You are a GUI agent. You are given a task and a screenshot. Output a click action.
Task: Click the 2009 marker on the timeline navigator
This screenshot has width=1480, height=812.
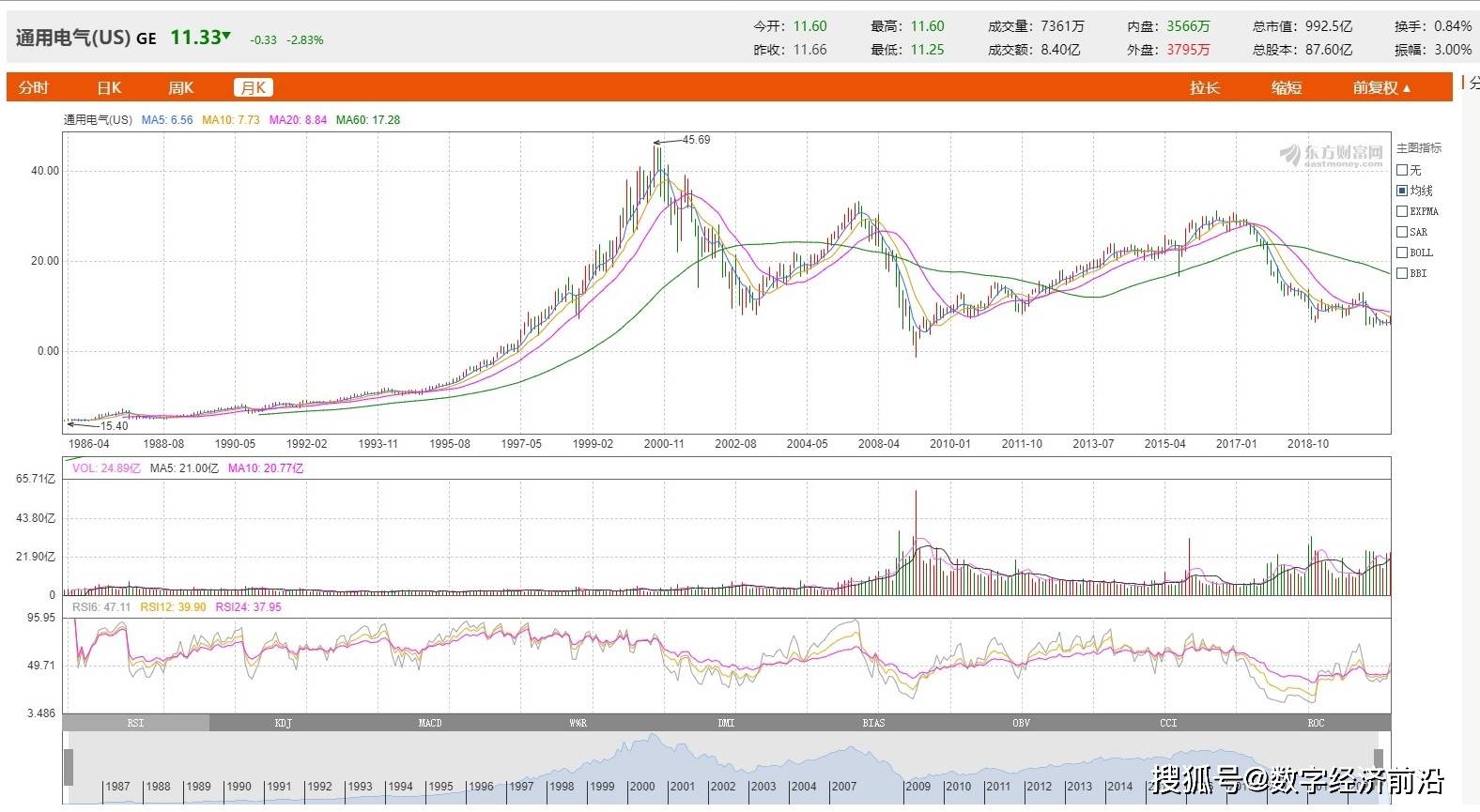point(917,787)
